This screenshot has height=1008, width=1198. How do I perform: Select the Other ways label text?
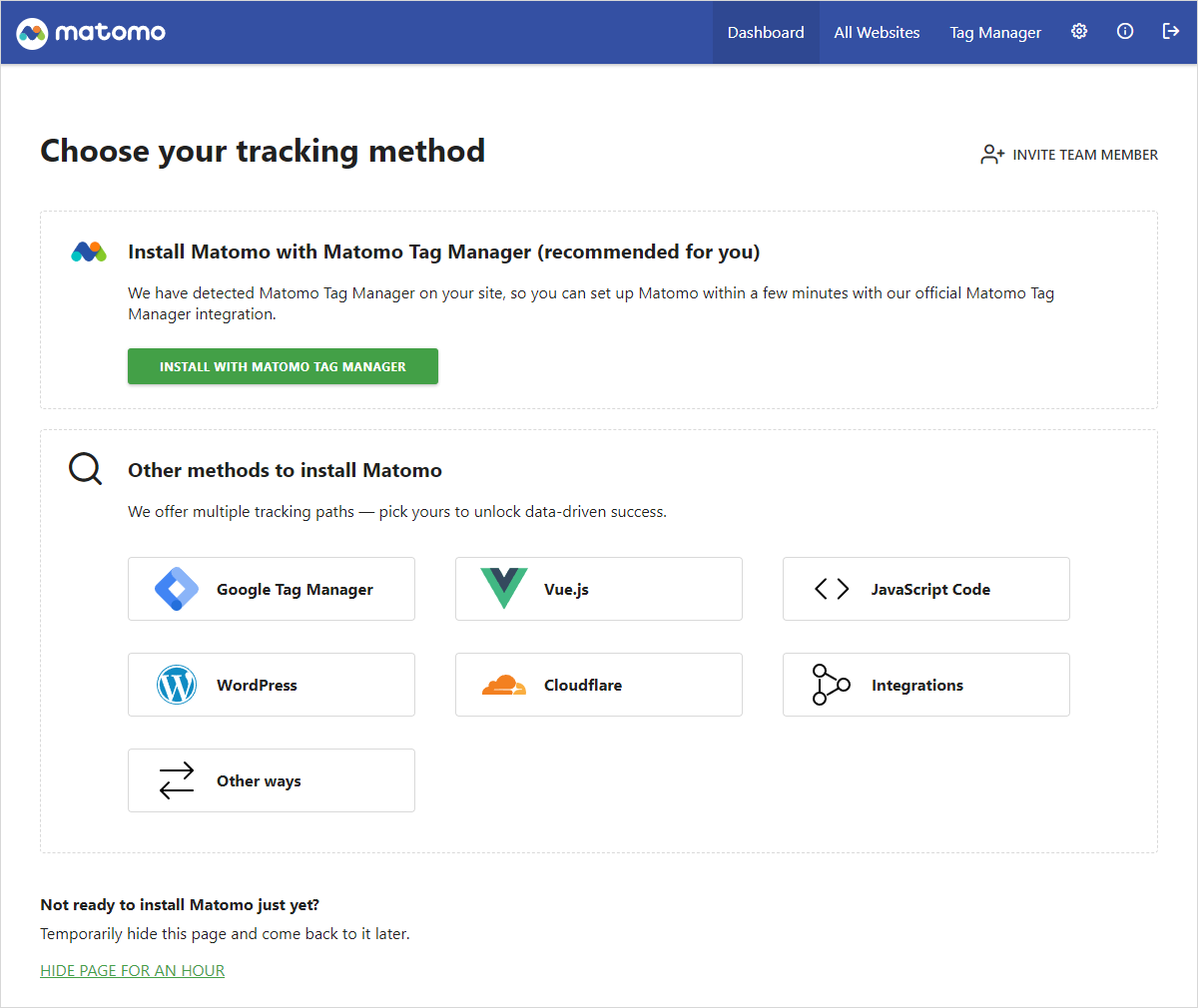tap(259, 781)
